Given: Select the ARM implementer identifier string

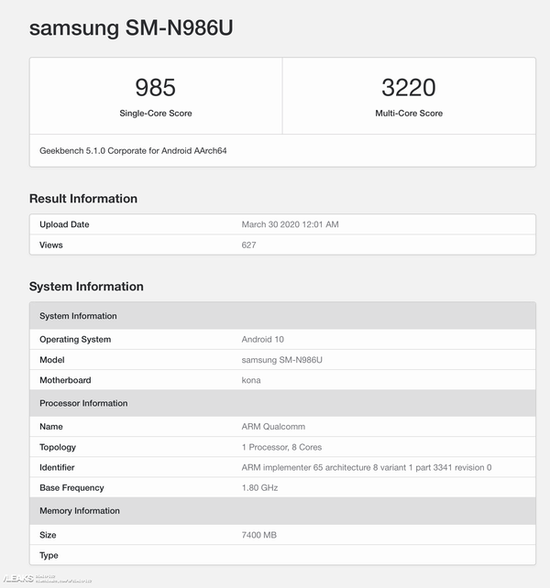Looking at the screenshot, I should 367,468.
